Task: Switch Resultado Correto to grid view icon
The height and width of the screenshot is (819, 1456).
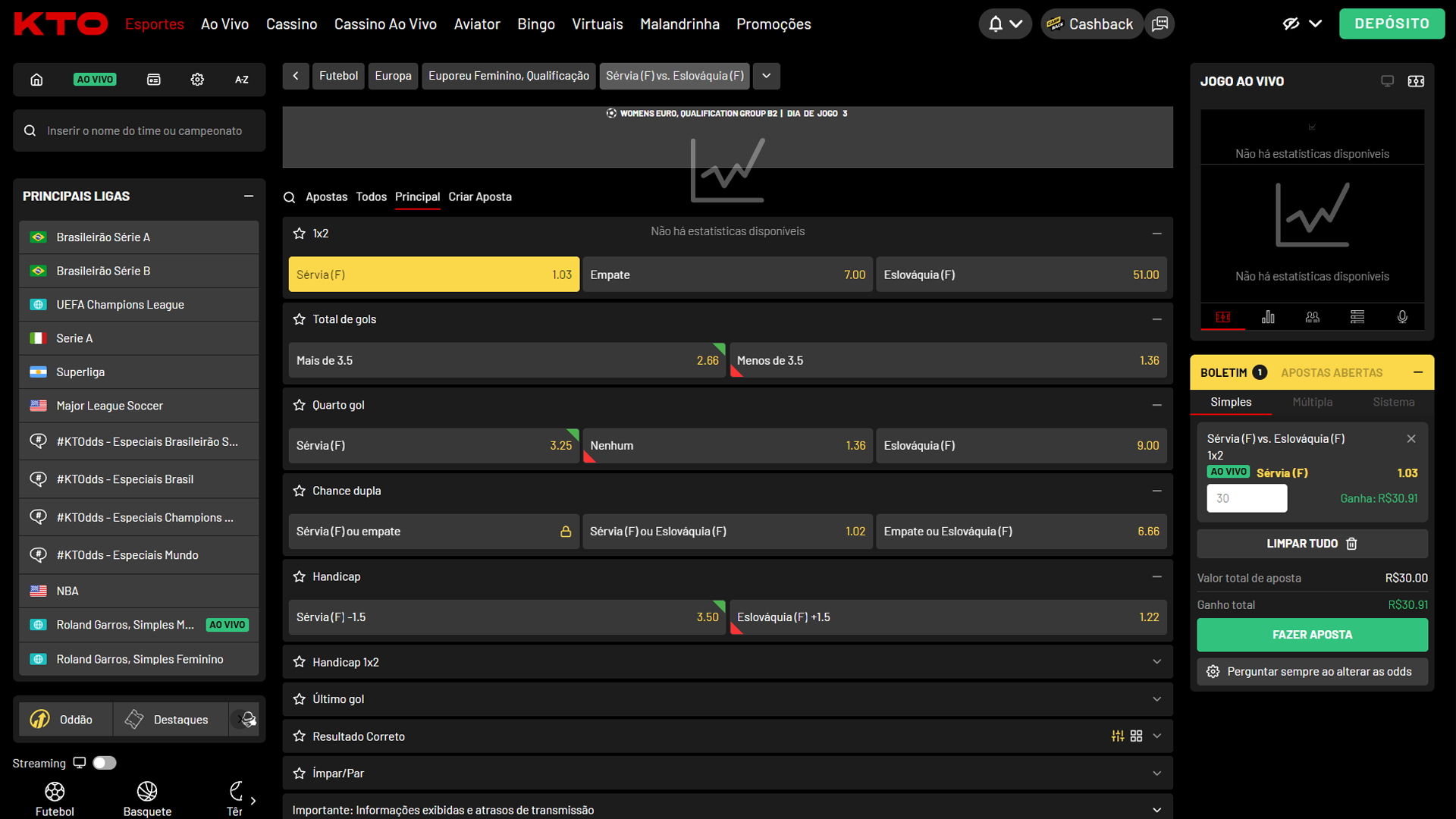Action: pyautogui.click(x=1136, y=736)
